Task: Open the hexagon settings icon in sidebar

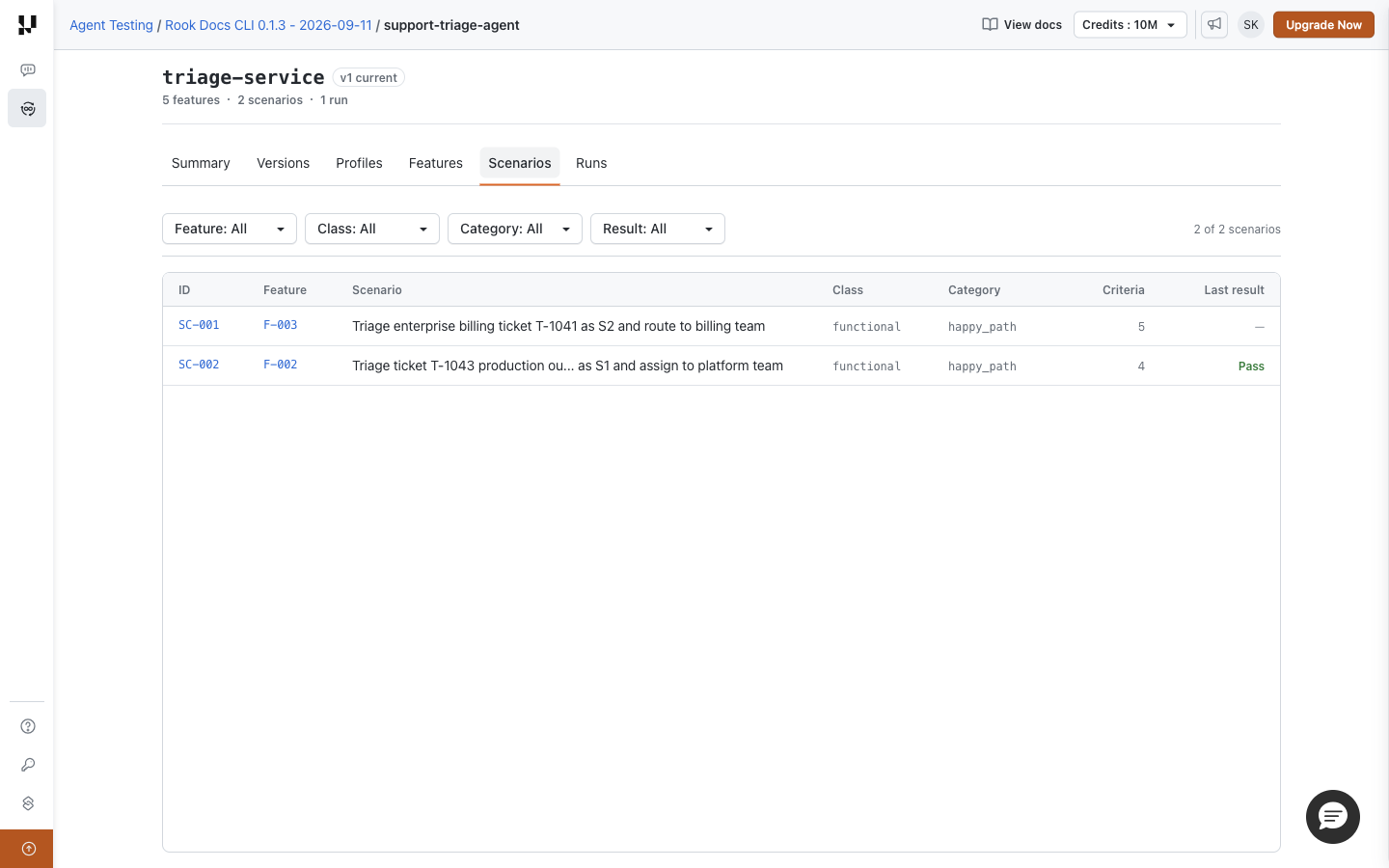Action: [28, 803]
